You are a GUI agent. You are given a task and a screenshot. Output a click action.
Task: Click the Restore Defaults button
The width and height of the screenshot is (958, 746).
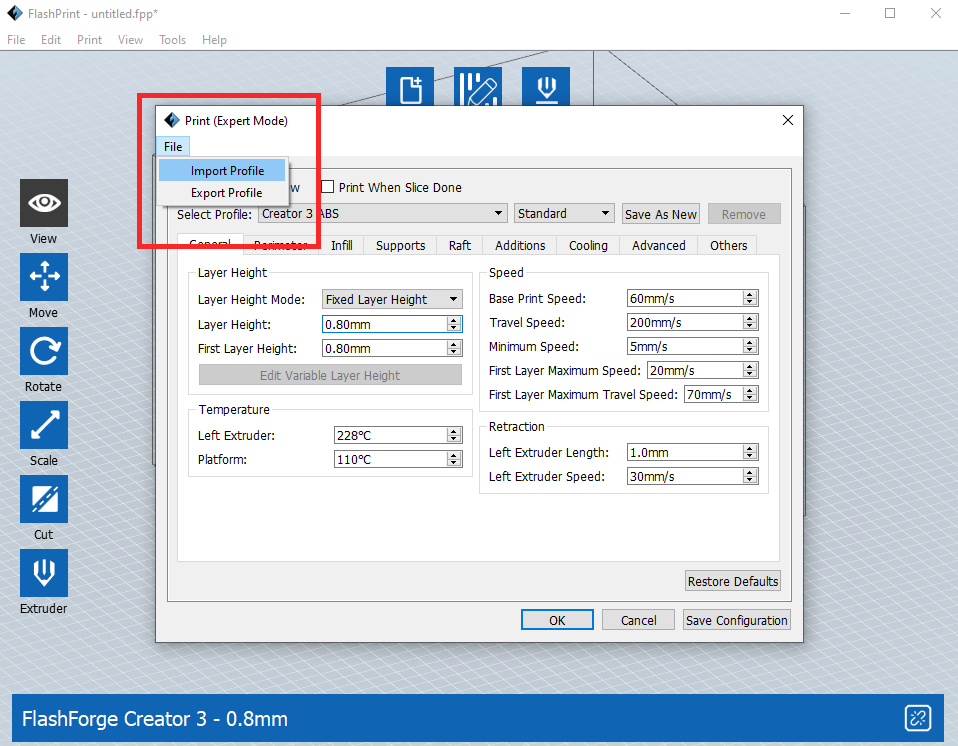pos(733,581)
